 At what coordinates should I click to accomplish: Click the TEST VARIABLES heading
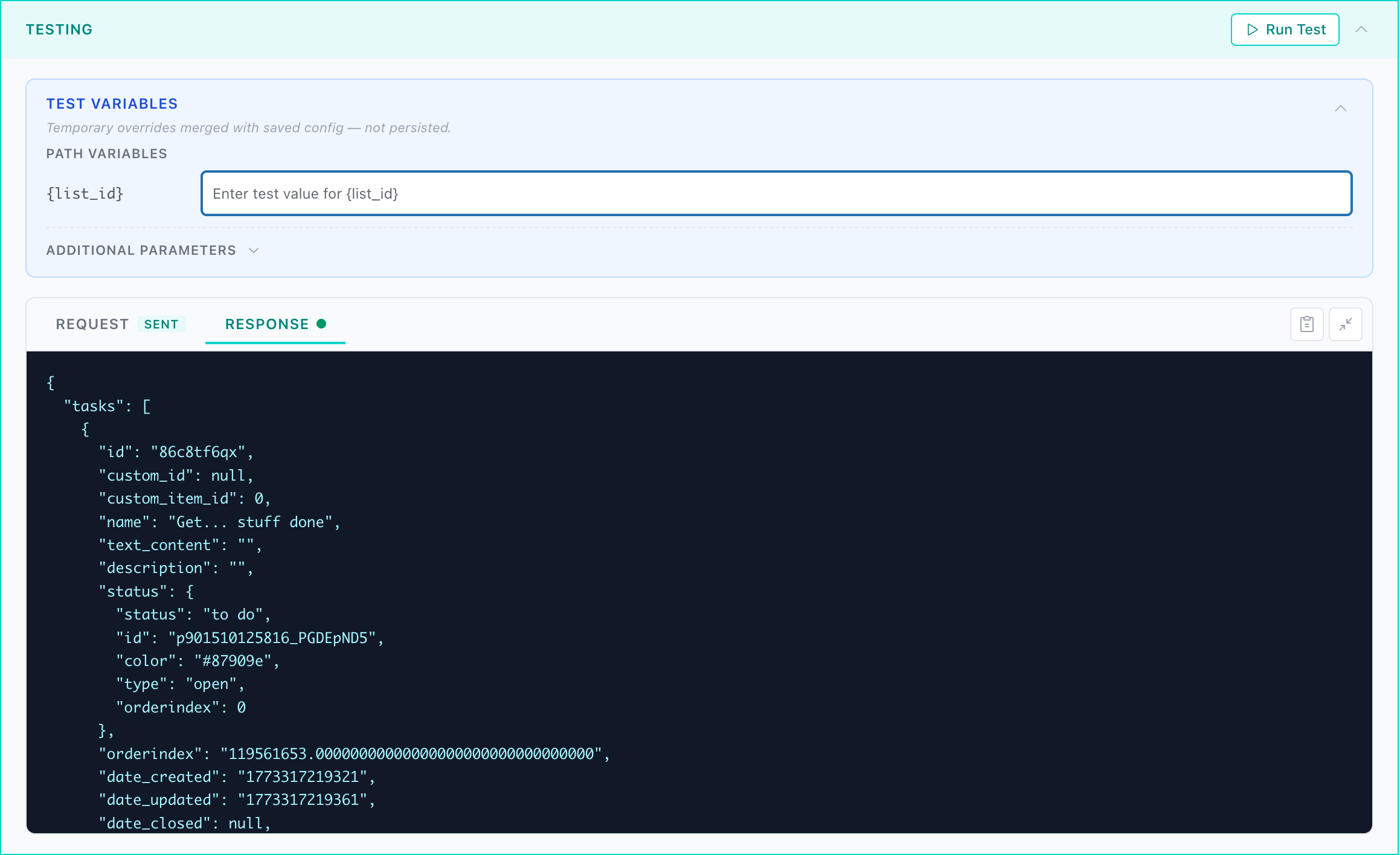pos(112,104)
